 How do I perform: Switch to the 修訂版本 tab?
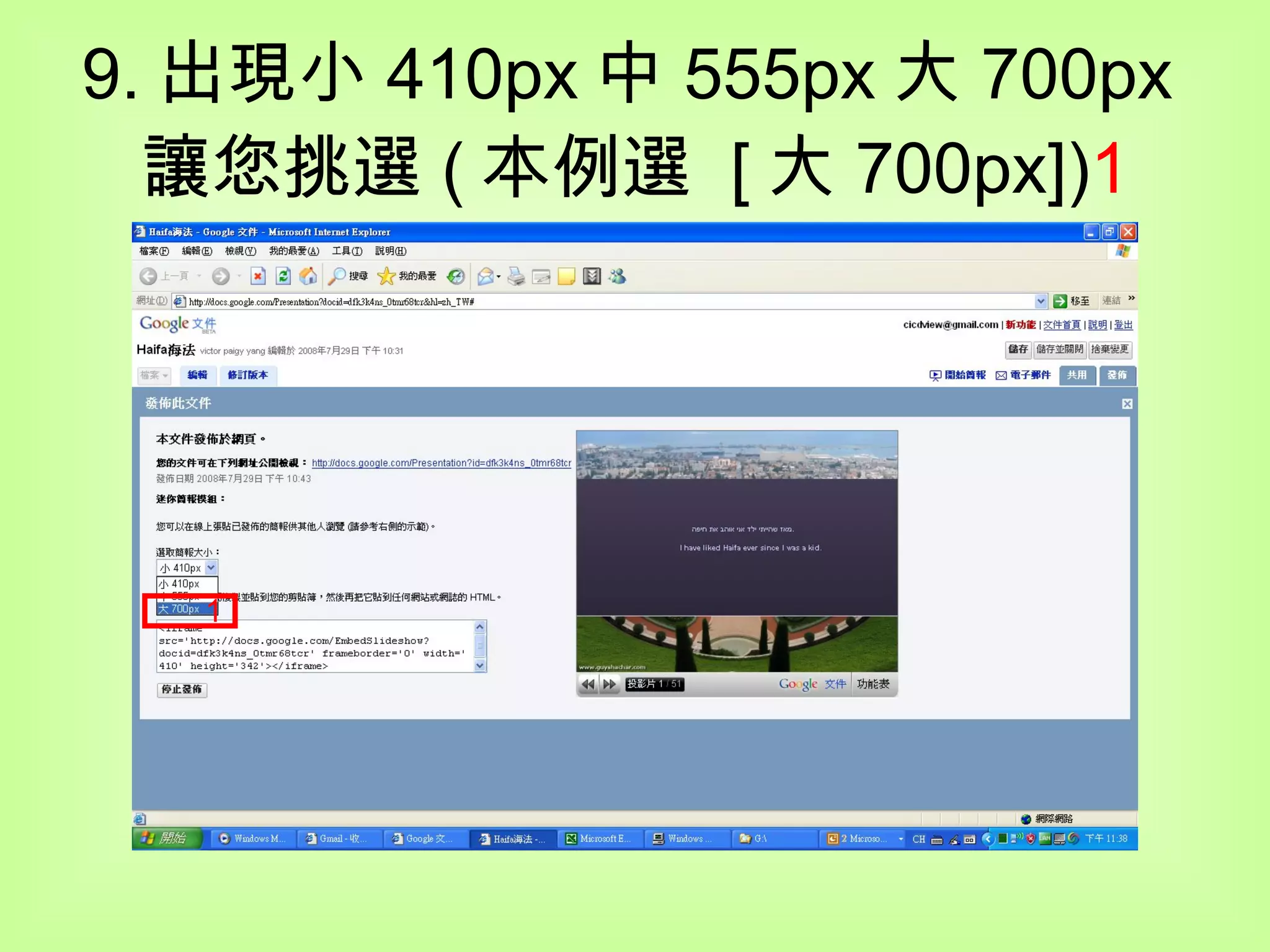pos(248,375)
